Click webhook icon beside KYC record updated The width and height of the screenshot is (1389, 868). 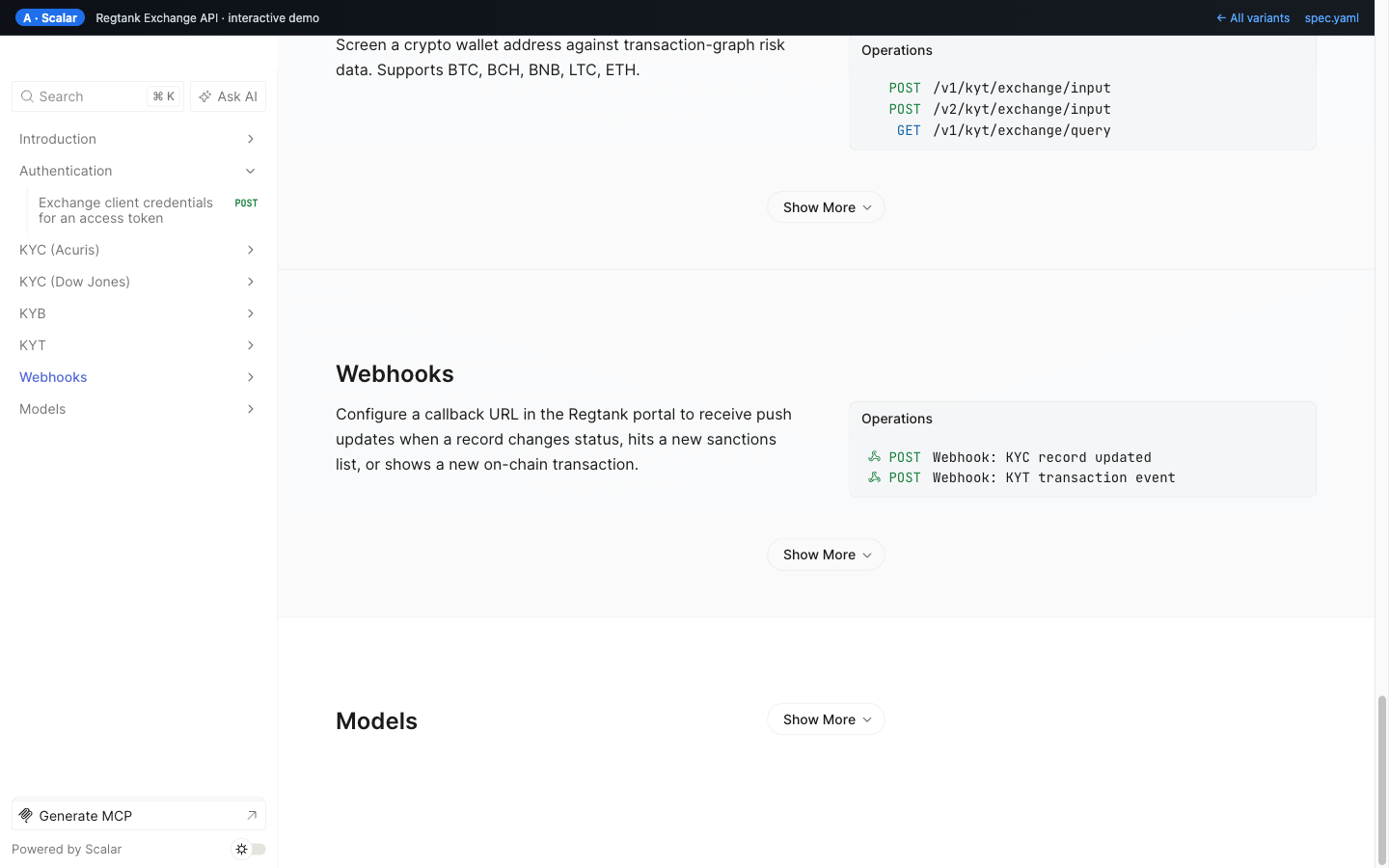[875, 456]
